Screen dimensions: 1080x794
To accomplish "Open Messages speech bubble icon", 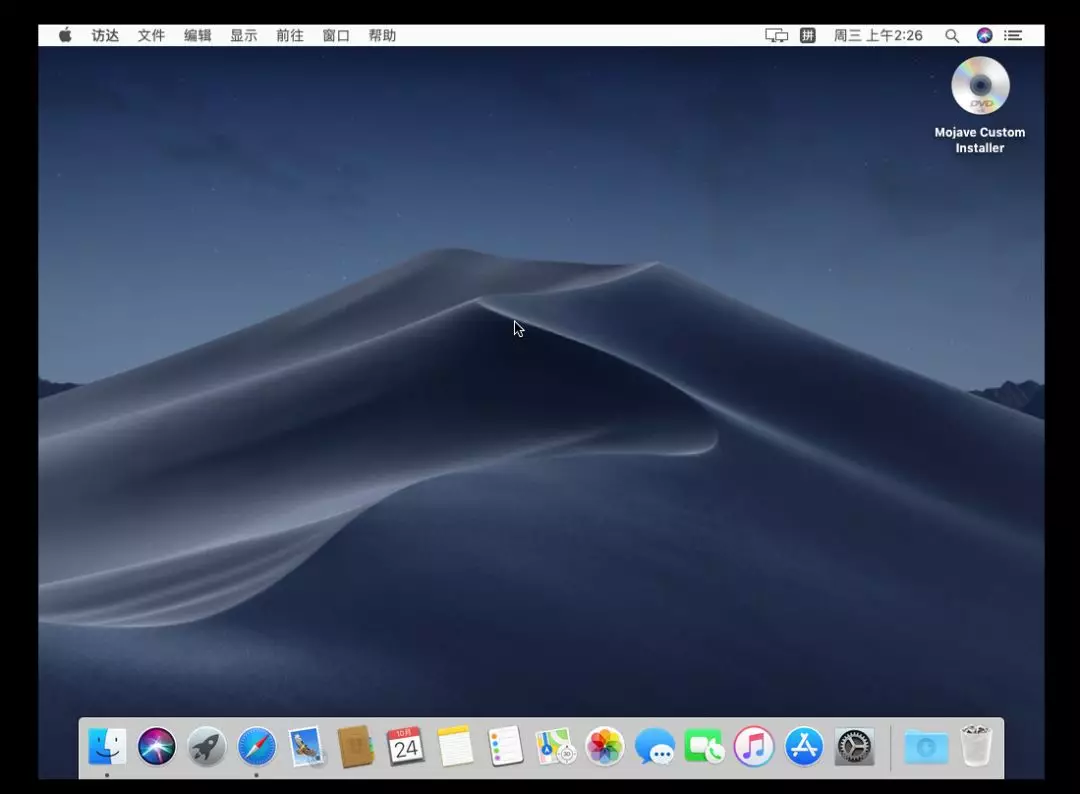I will (654, 746).
